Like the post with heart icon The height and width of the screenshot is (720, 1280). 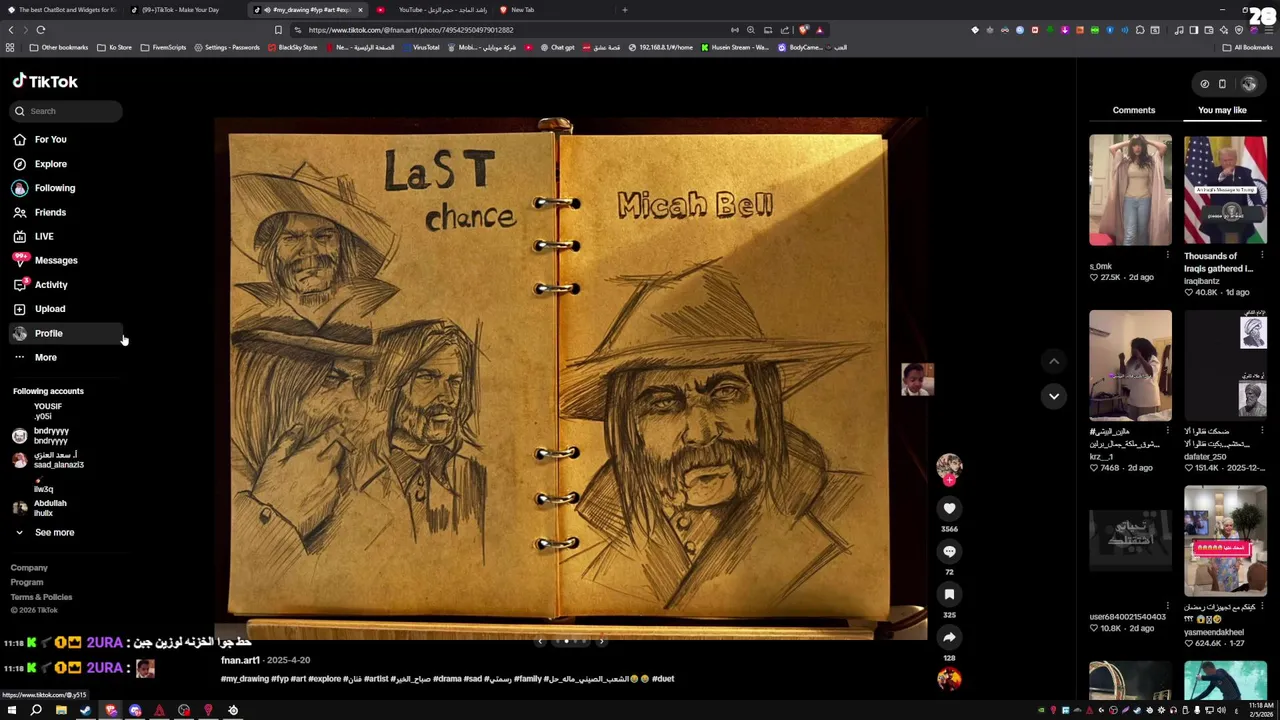949,509
